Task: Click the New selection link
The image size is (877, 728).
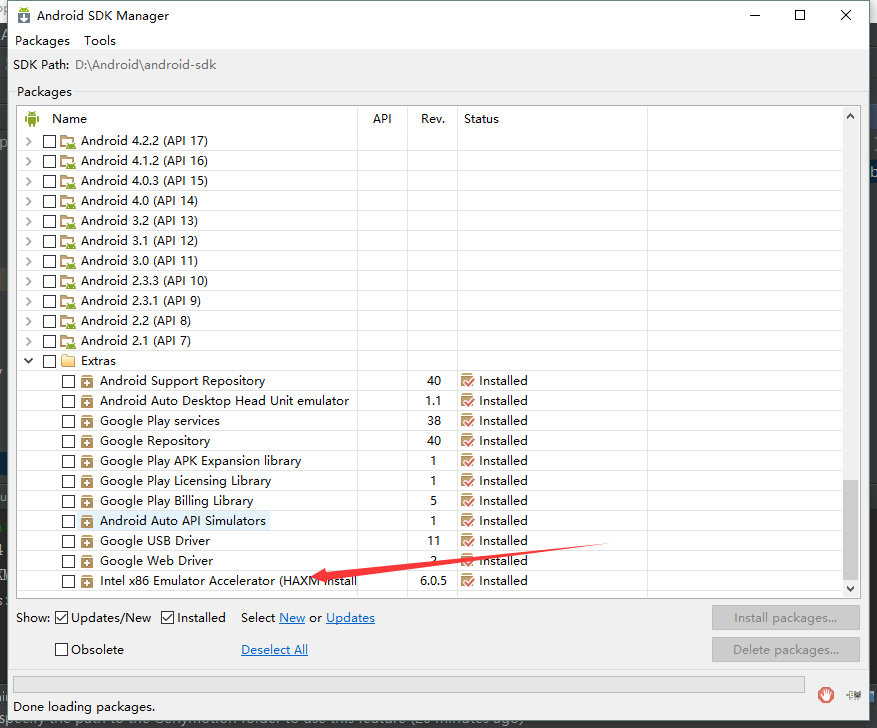Action: tap(292, 618)
